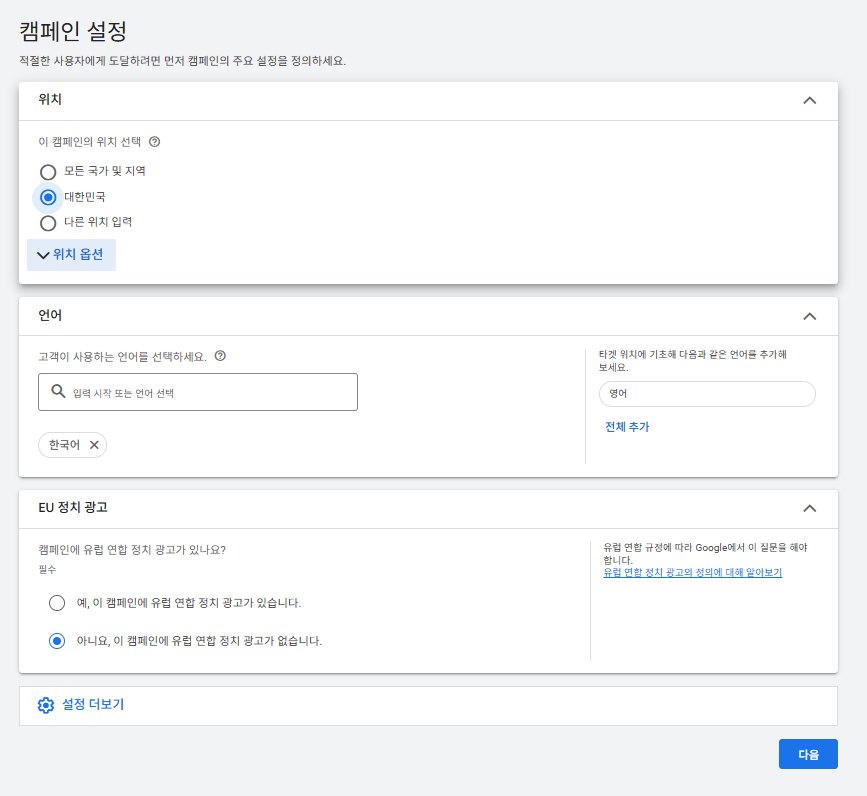Open EU political ads definition link
The width and height of the screenshot is (867, 796).
(692, 573)
